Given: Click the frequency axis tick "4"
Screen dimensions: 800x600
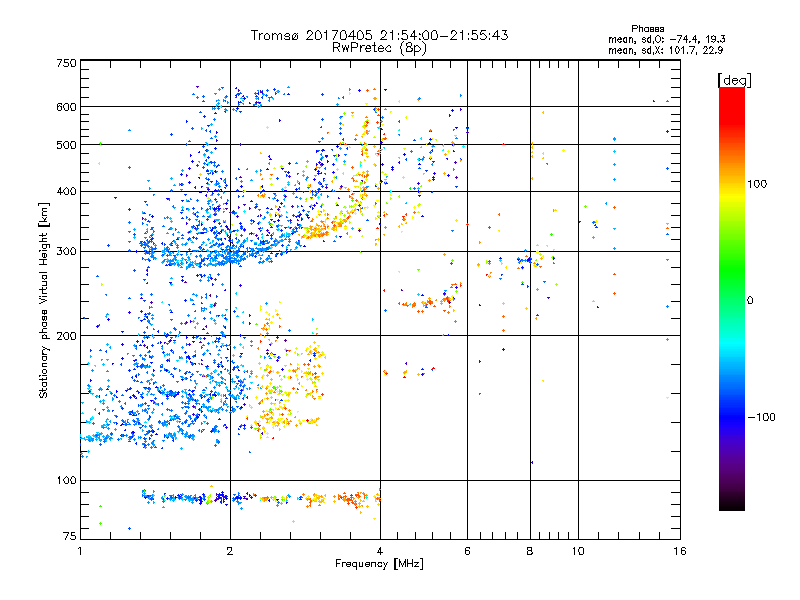Looking at the screenshot, I should click(380, 551).
